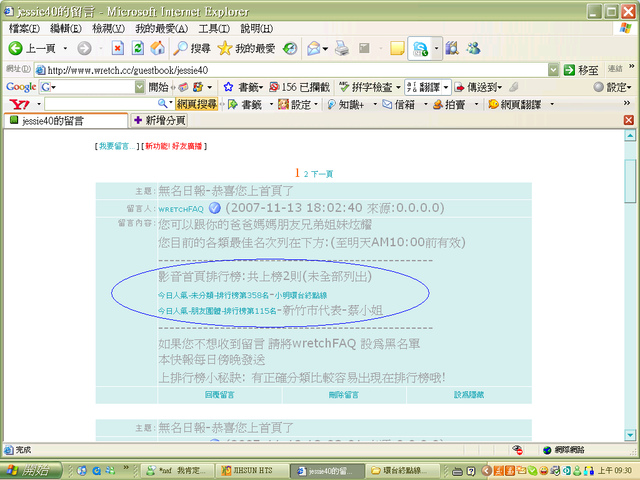This screenshot has width=640, height=480.
Task: Click the Skype toolbar icon
Action: tap(420, 49)
